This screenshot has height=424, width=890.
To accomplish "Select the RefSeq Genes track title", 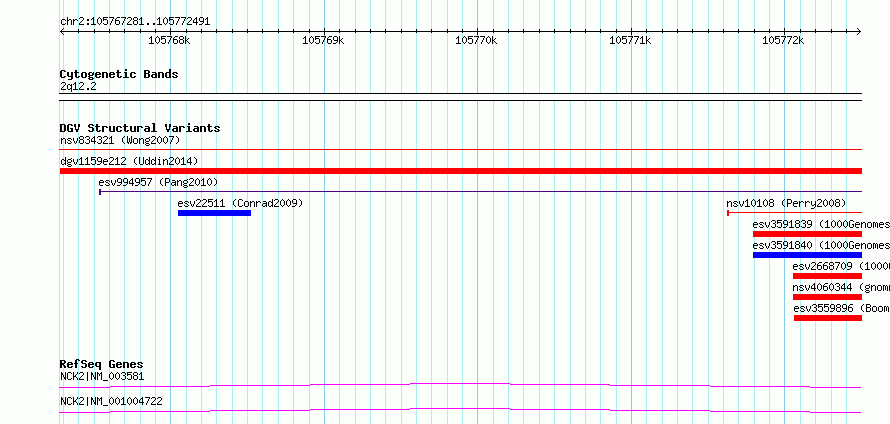I will point(102,364).
